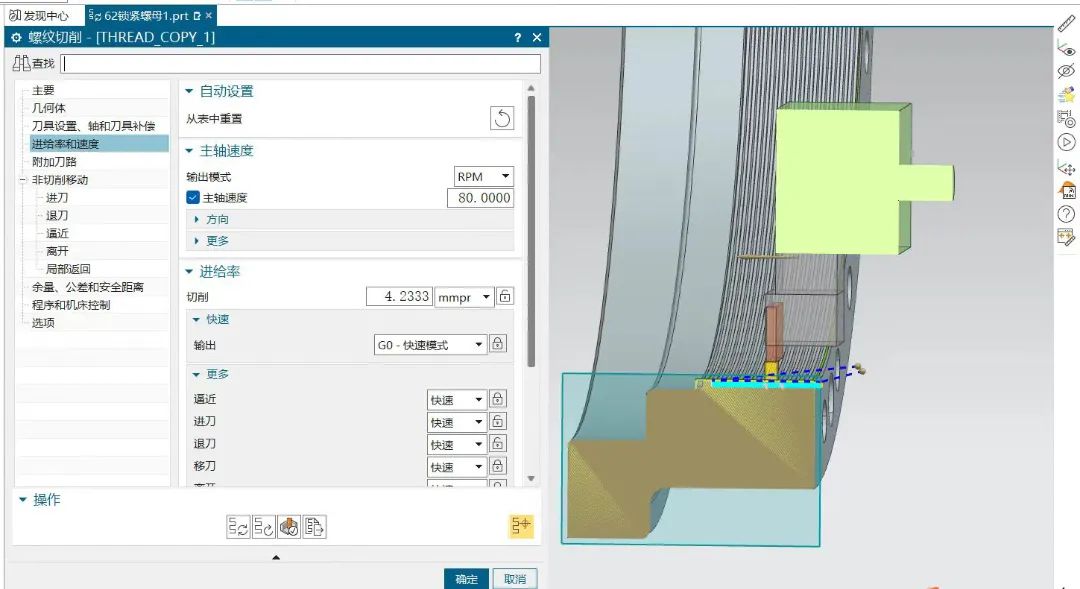Switch to the 发现中心 tab
This screenshot has height=589, width=1080.
click(40, 16)
